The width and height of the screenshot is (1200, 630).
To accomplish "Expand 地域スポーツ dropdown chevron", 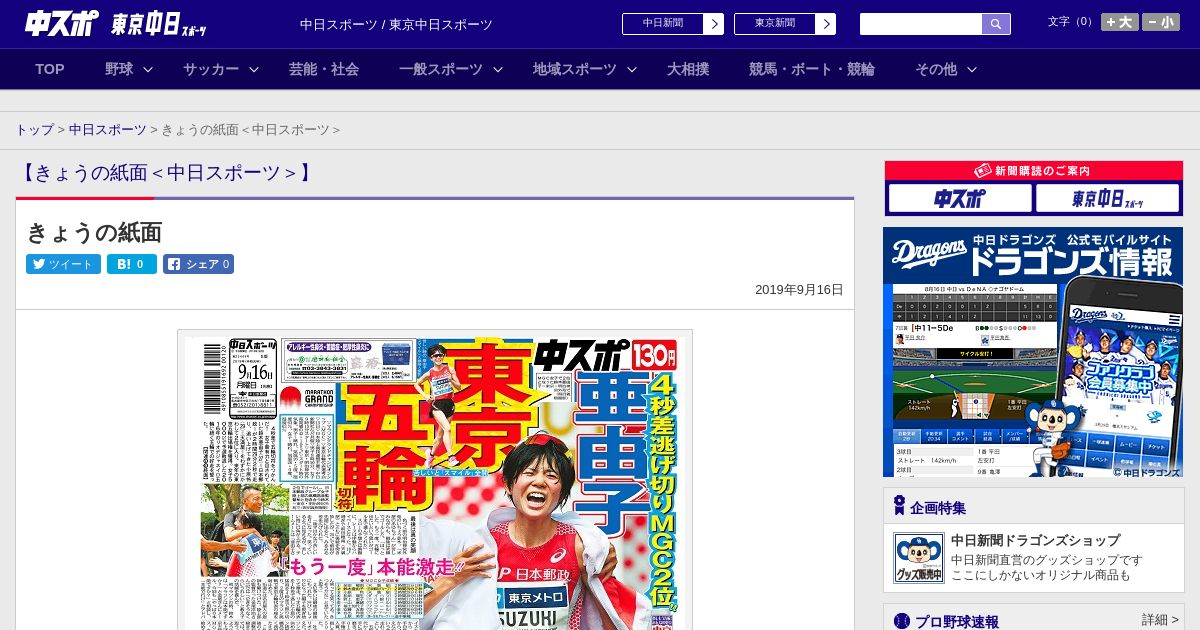I will point(632,69).
